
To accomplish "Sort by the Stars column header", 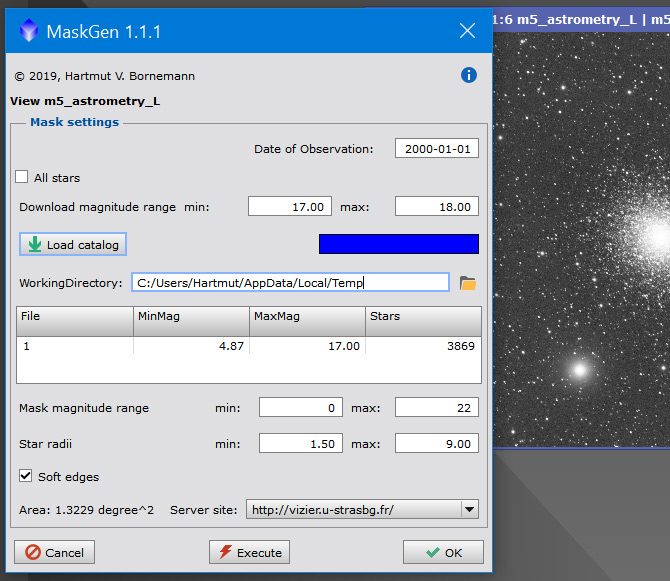I will point(423,321).
